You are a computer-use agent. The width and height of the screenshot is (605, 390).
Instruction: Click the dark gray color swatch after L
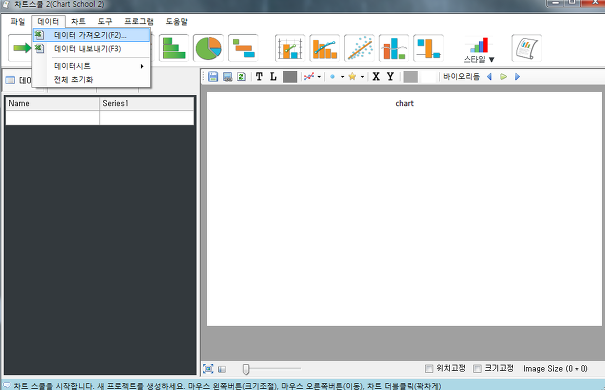[x=290, y=76]
